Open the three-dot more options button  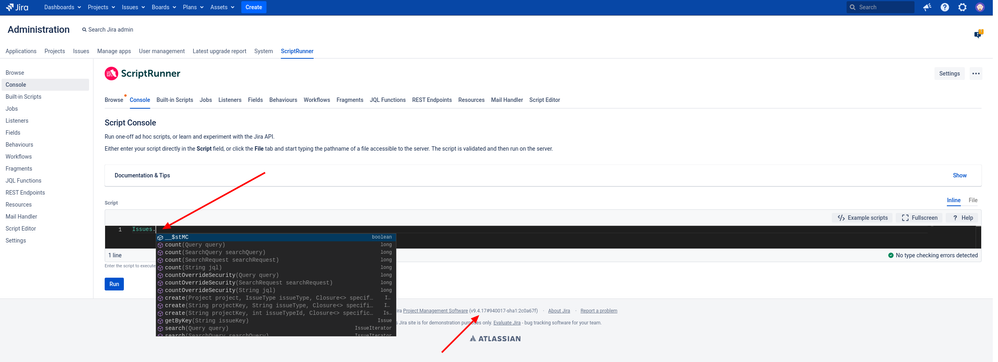[976, 73]
